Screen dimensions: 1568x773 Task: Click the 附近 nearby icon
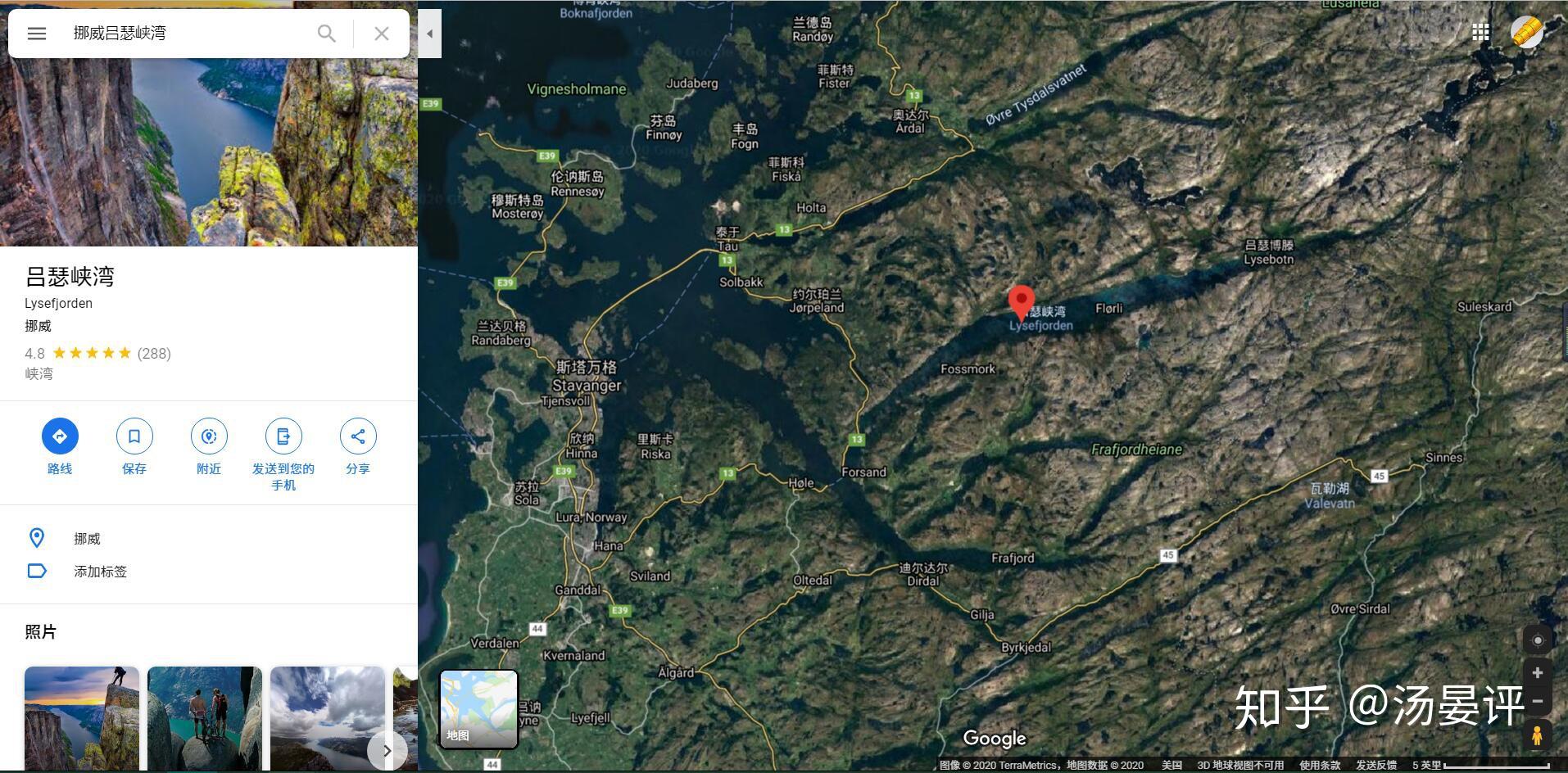point(209,436)
